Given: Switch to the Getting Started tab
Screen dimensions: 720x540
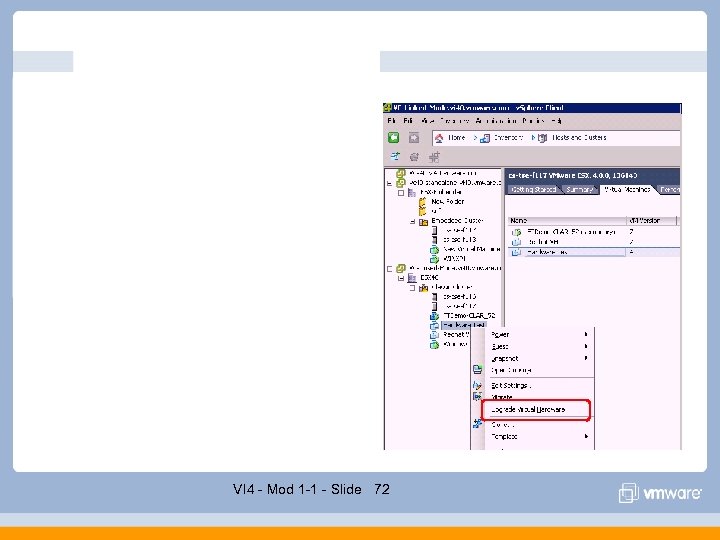Looking at the screenshot, I should (534, 189).
